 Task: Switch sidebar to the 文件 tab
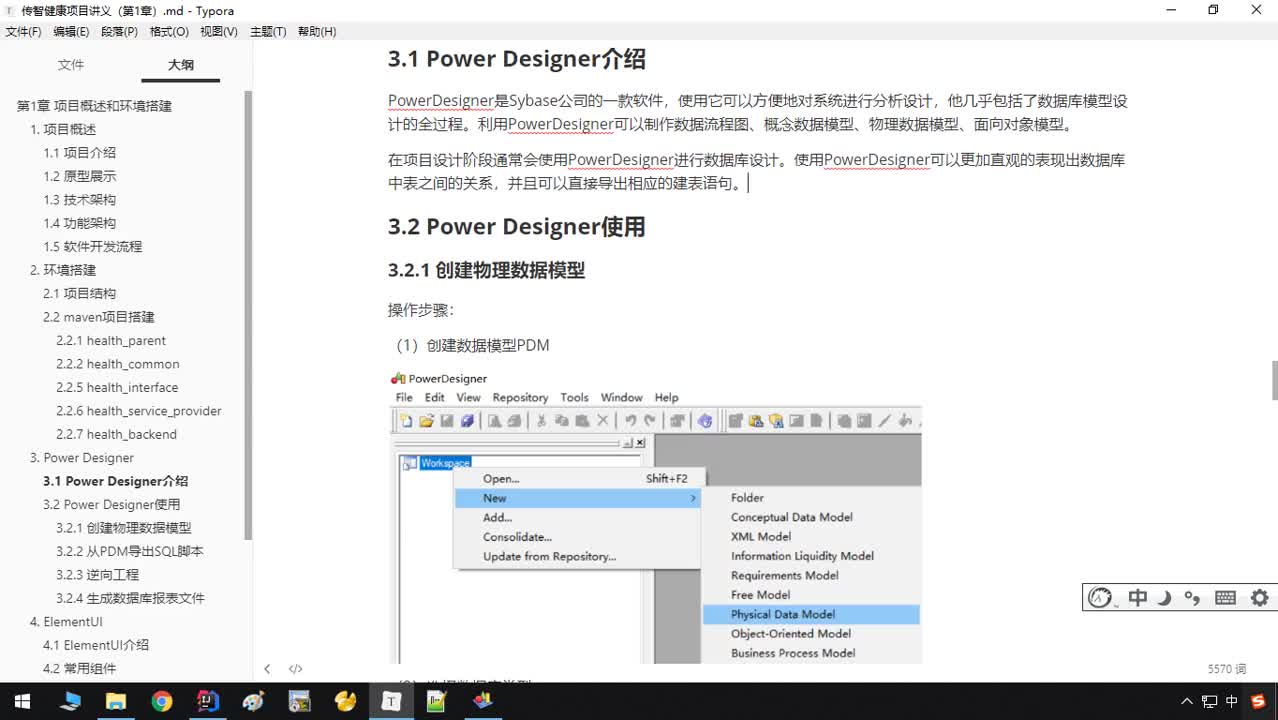point(71,65)
